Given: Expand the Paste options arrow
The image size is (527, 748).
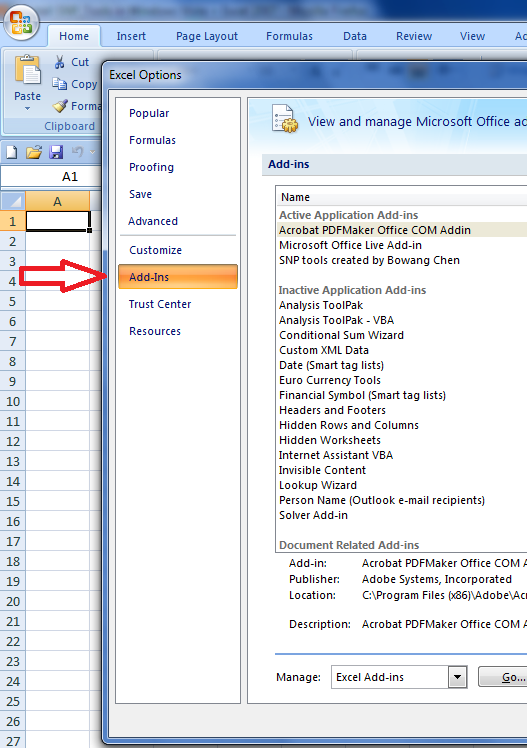Looking at the screenshot, I should 28,109.
